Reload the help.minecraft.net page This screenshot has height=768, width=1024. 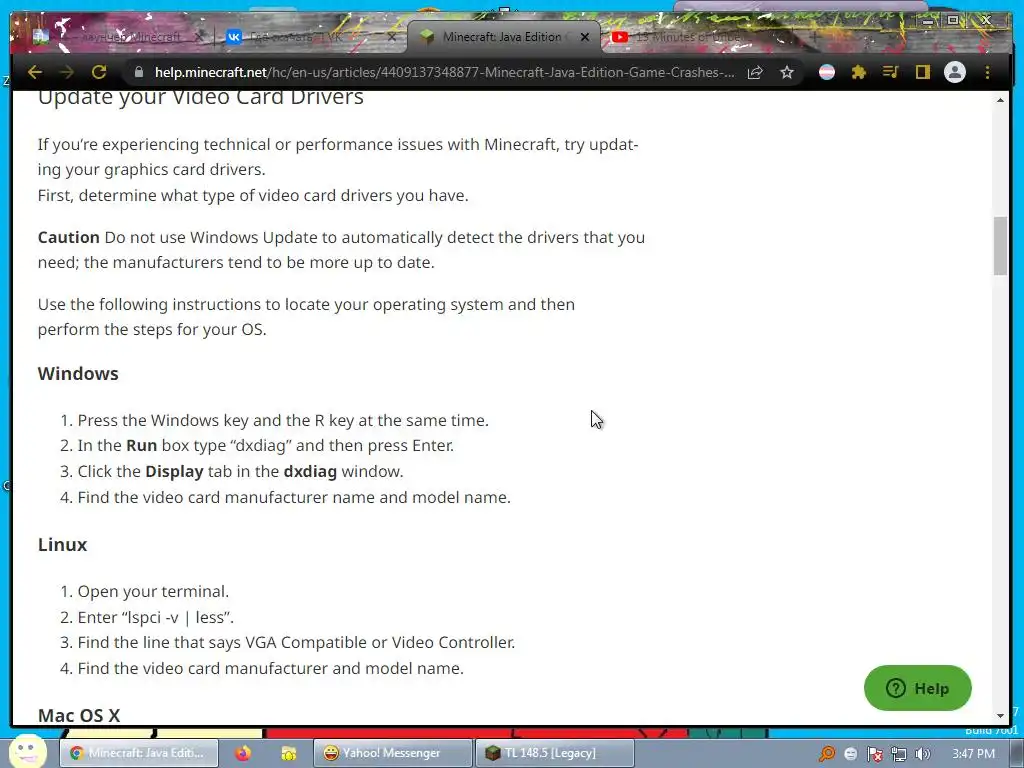(99, 72)
